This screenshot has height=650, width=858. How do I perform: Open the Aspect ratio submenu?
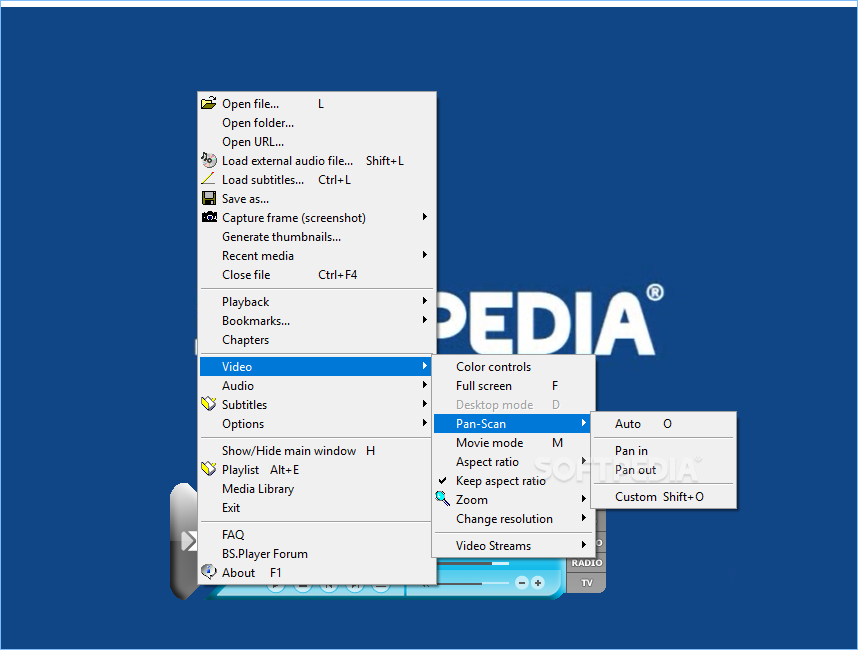point(513,462)
